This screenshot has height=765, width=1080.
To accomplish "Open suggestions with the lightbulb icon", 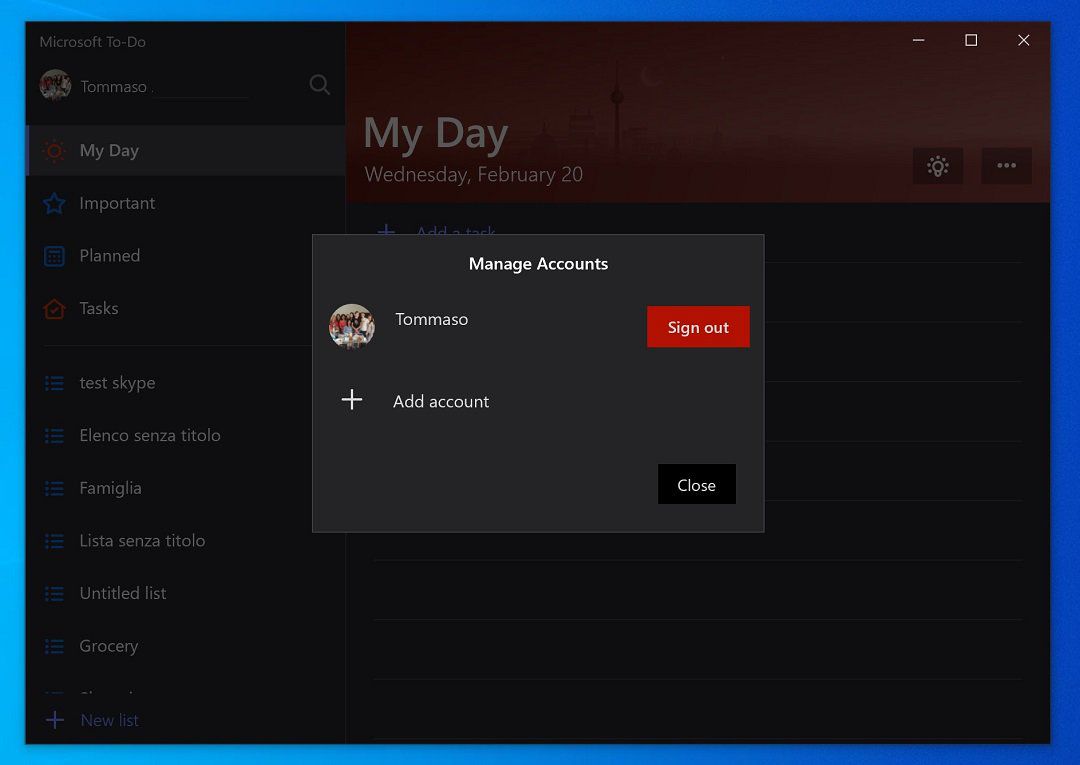I will (937, 166).
